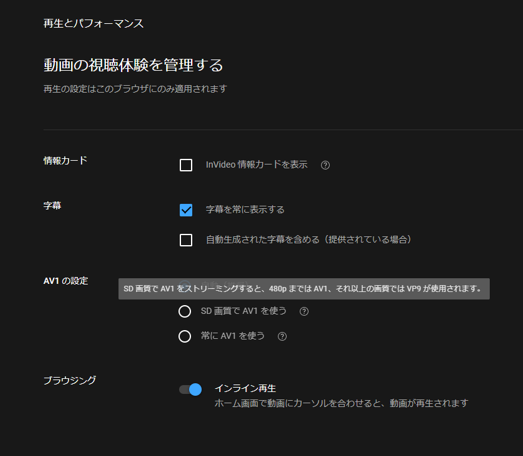Click 字幕を常に表示する label text
523x456 pixels.
(245, 209)
